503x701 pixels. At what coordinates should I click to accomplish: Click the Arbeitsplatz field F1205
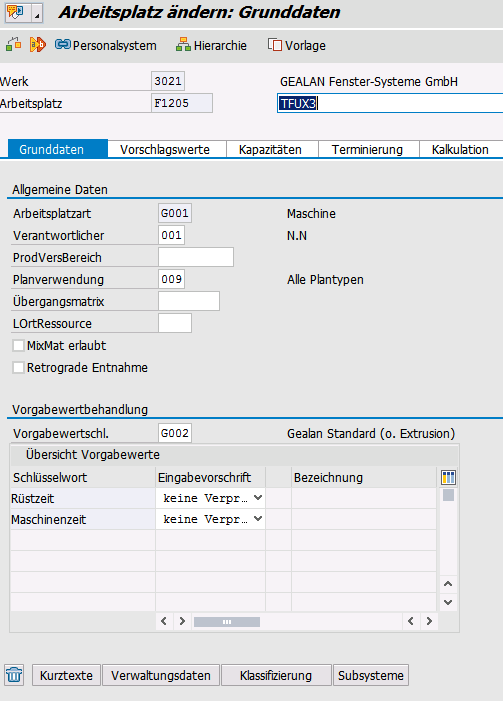[182, 103]
